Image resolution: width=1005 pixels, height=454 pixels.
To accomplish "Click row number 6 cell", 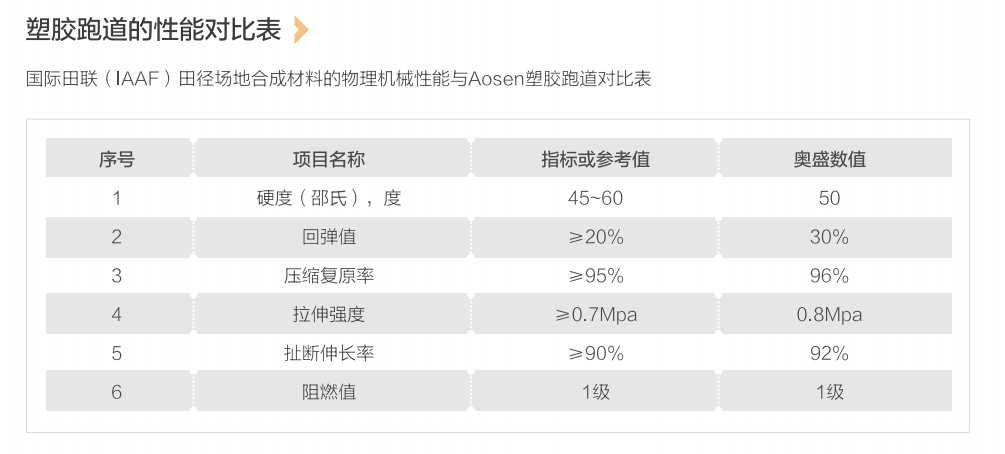I will point(117,392).
